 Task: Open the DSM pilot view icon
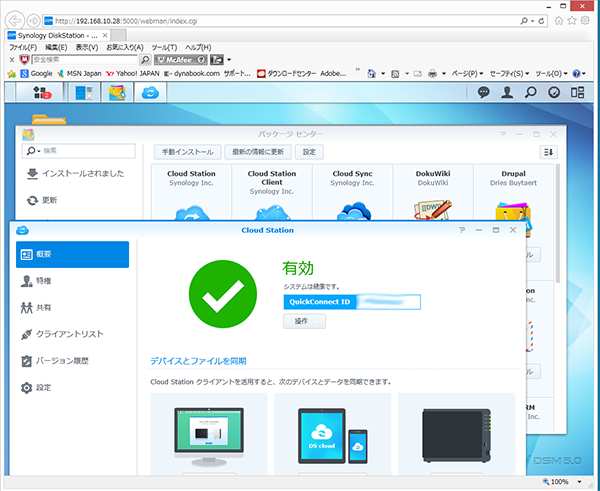[577, 92]
